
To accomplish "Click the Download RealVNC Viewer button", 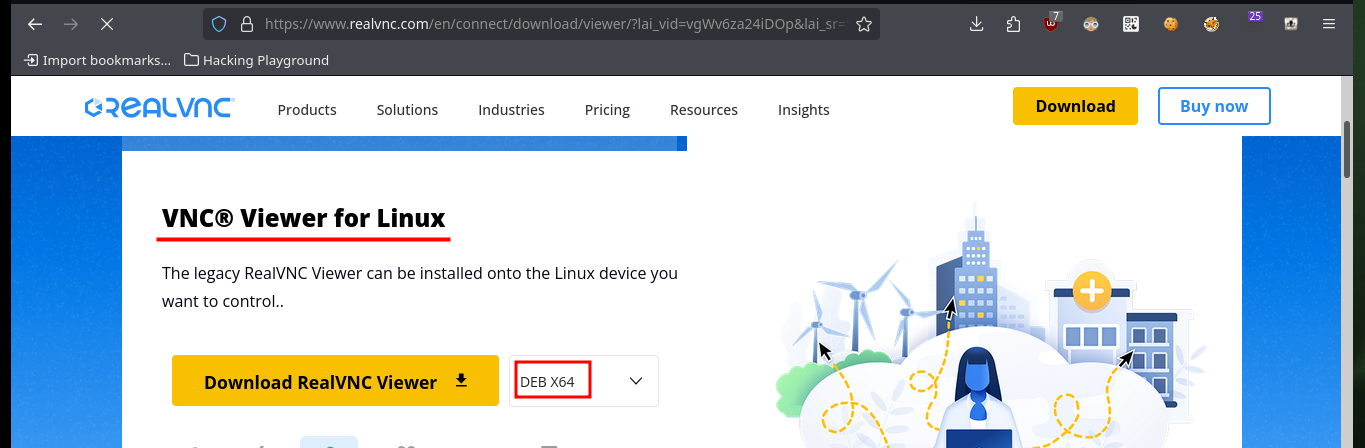I will click(x=335, y=381).
